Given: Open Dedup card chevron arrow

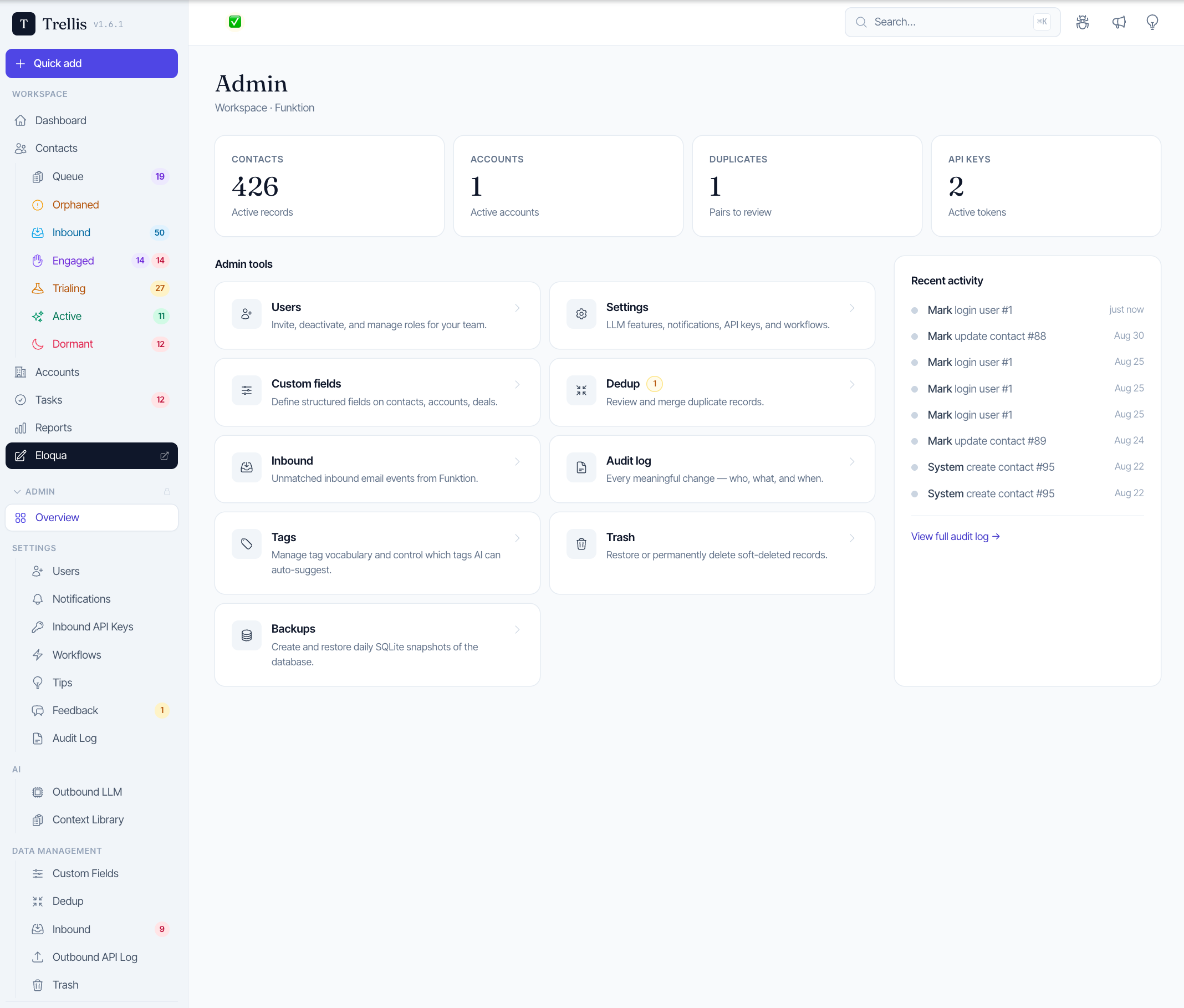Looking at the screenshot, I should [851, 385].
